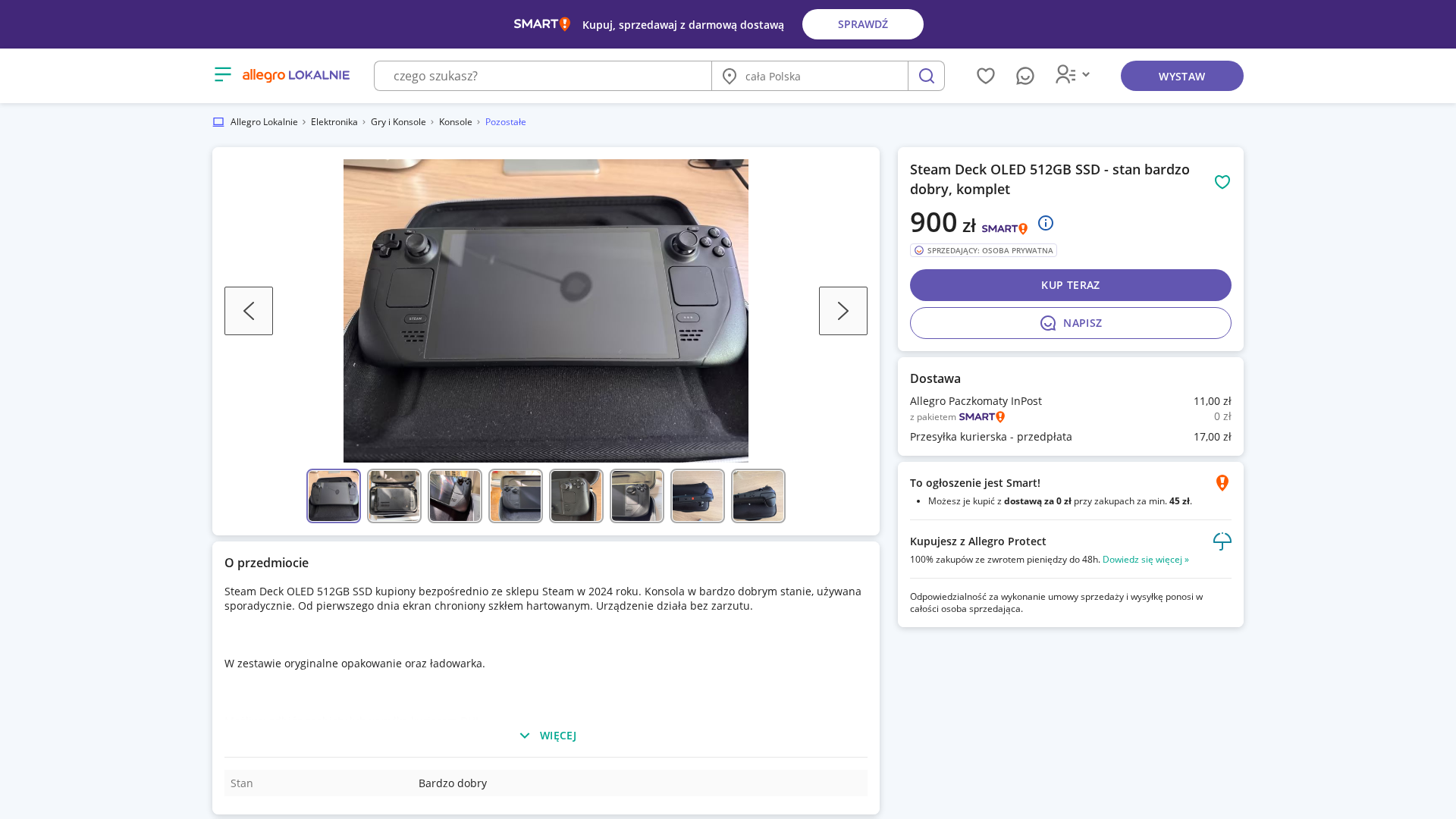Click the 900 zł price
Viewport: 1456px width, 819px height.
[943, 222]
